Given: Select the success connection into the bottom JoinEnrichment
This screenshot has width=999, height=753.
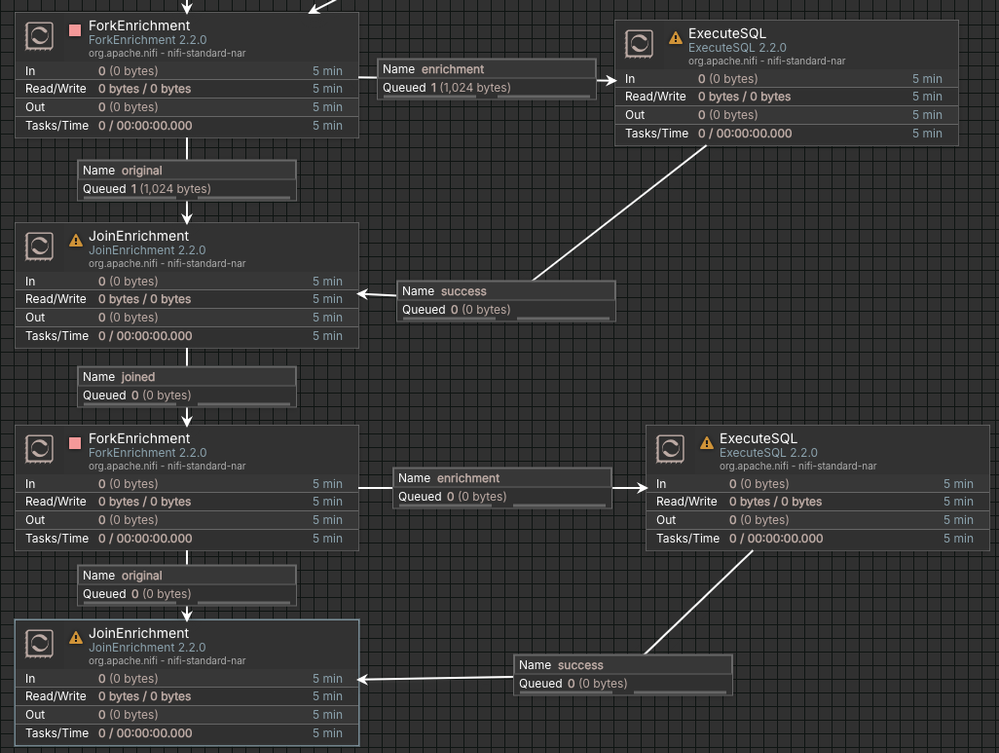Looking at the screenshot, I should 623,675.
